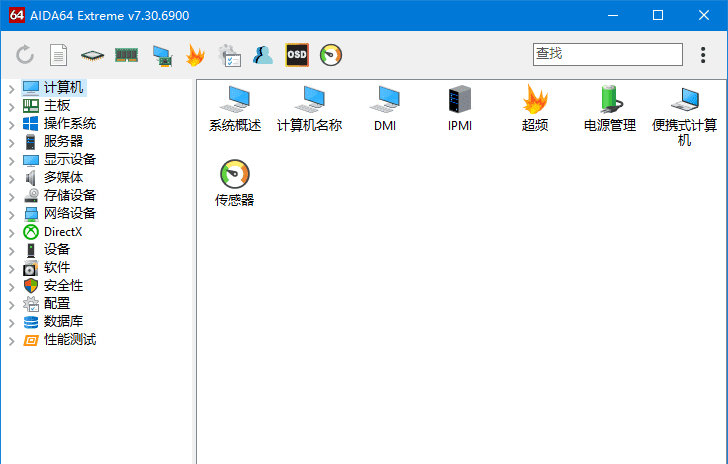The image size is (728, 464).
Task: Expand the 配置 tree node
Action: [12, 305]
